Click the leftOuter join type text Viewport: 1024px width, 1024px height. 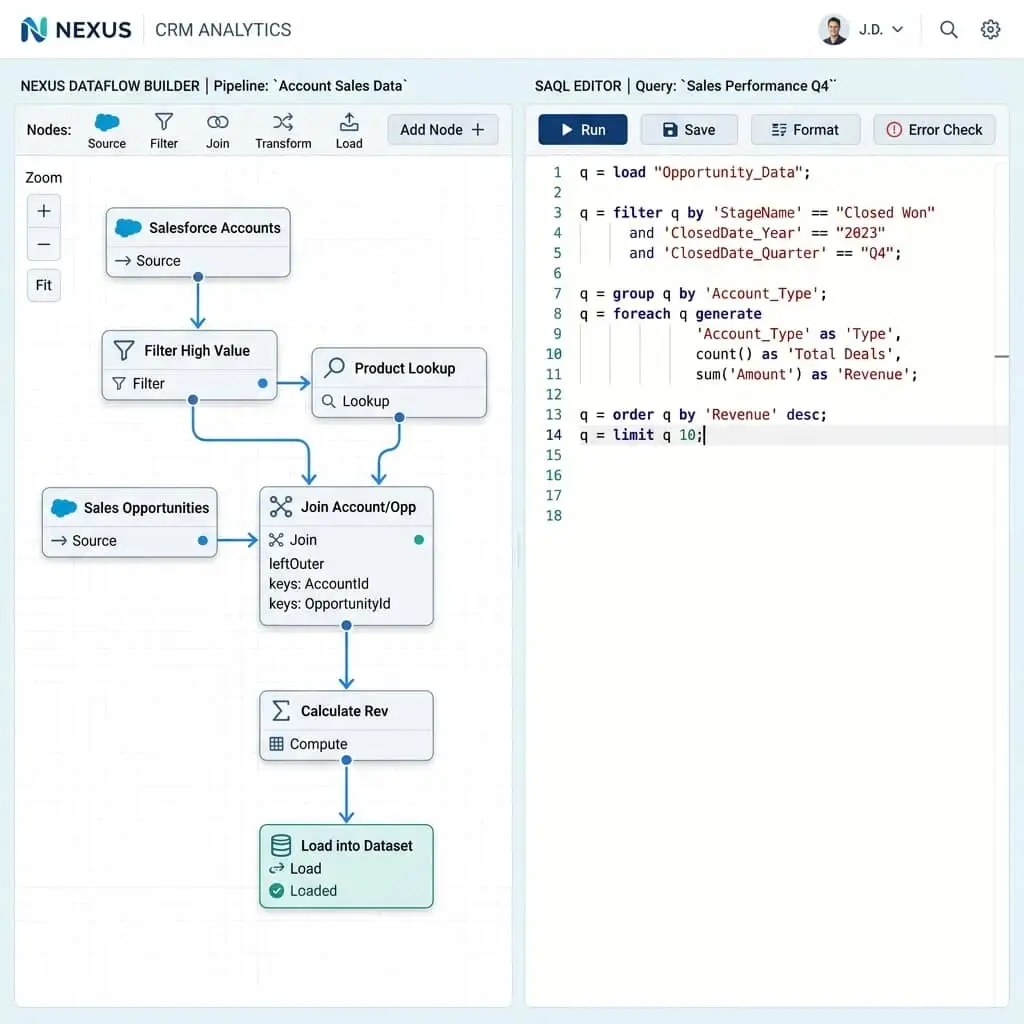(x=296, y=564)
